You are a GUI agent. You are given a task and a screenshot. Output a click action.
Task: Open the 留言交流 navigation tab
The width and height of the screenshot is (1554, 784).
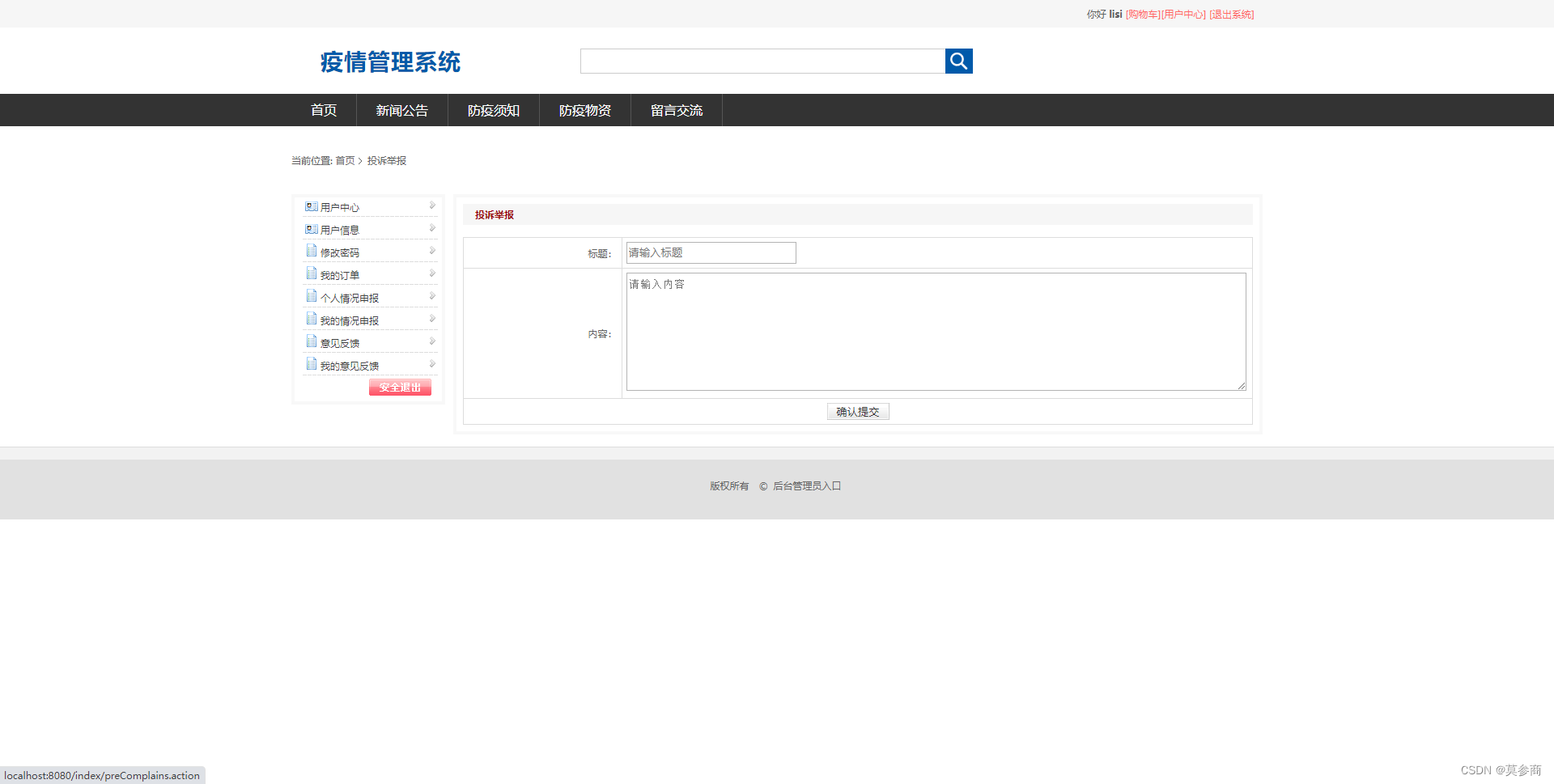677,110
